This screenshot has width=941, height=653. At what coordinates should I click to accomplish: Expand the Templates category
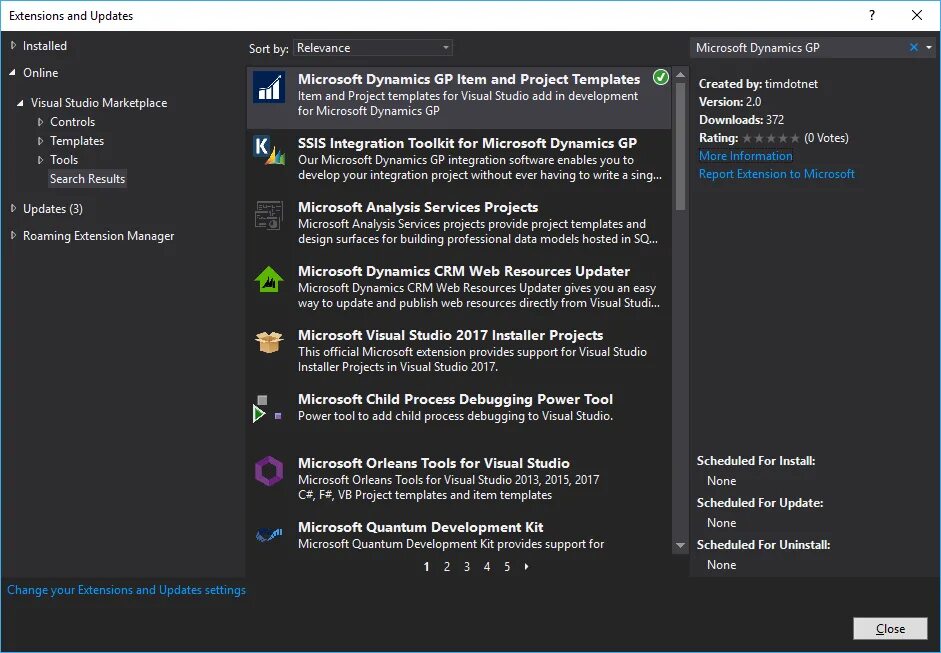click(x=40, y=141)
